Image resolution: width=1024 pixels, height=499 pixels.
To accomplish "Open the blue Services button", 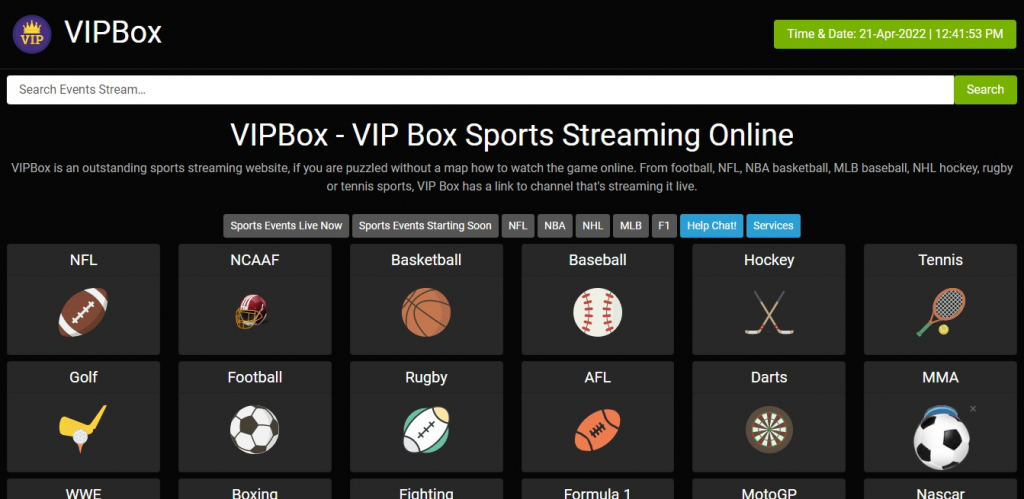I will [x=773, y=226].
